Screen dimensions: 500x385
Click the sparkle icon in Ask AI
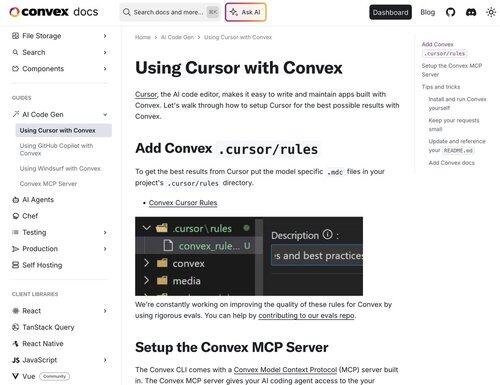(234, 12)
